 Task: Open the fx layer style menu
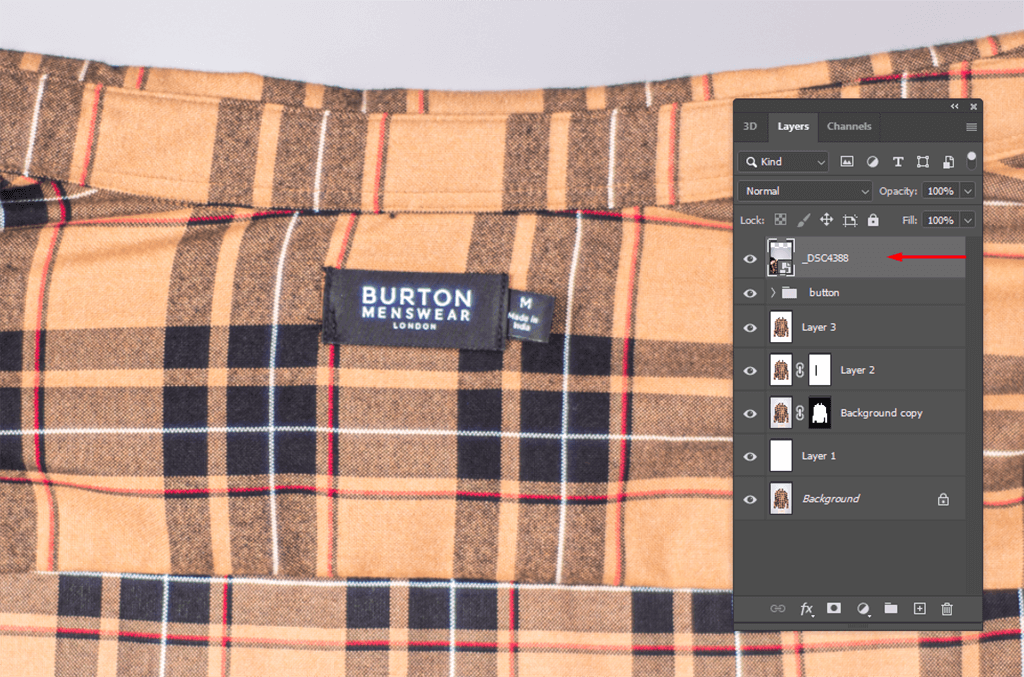point(807,608)
